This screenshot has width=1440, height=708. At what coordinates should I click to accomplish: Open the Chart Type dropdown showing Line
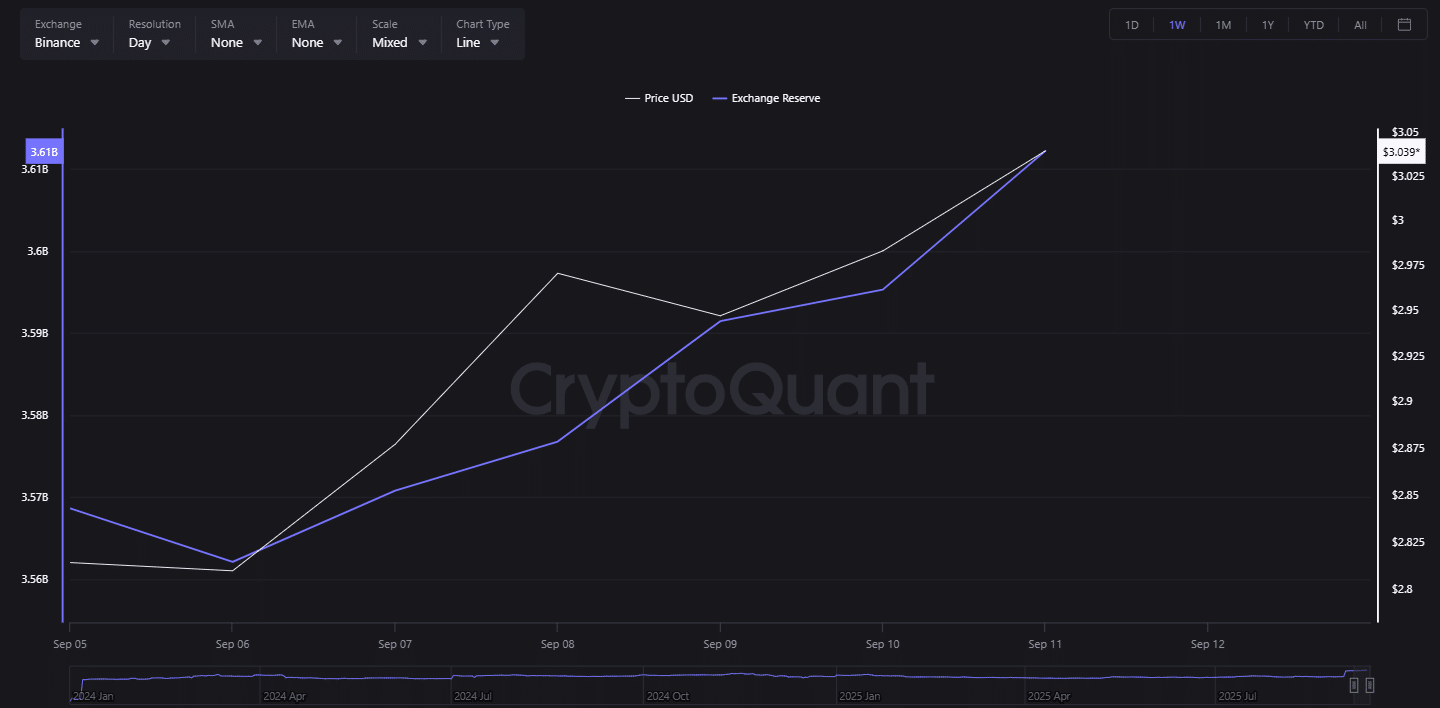[x=478, y=43]
